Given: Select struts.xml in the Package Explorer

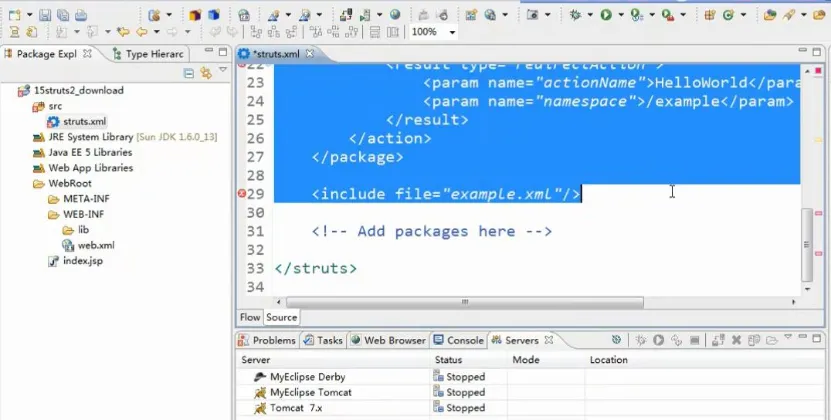Looking at the screenshot, I should [x=77, y=121].
